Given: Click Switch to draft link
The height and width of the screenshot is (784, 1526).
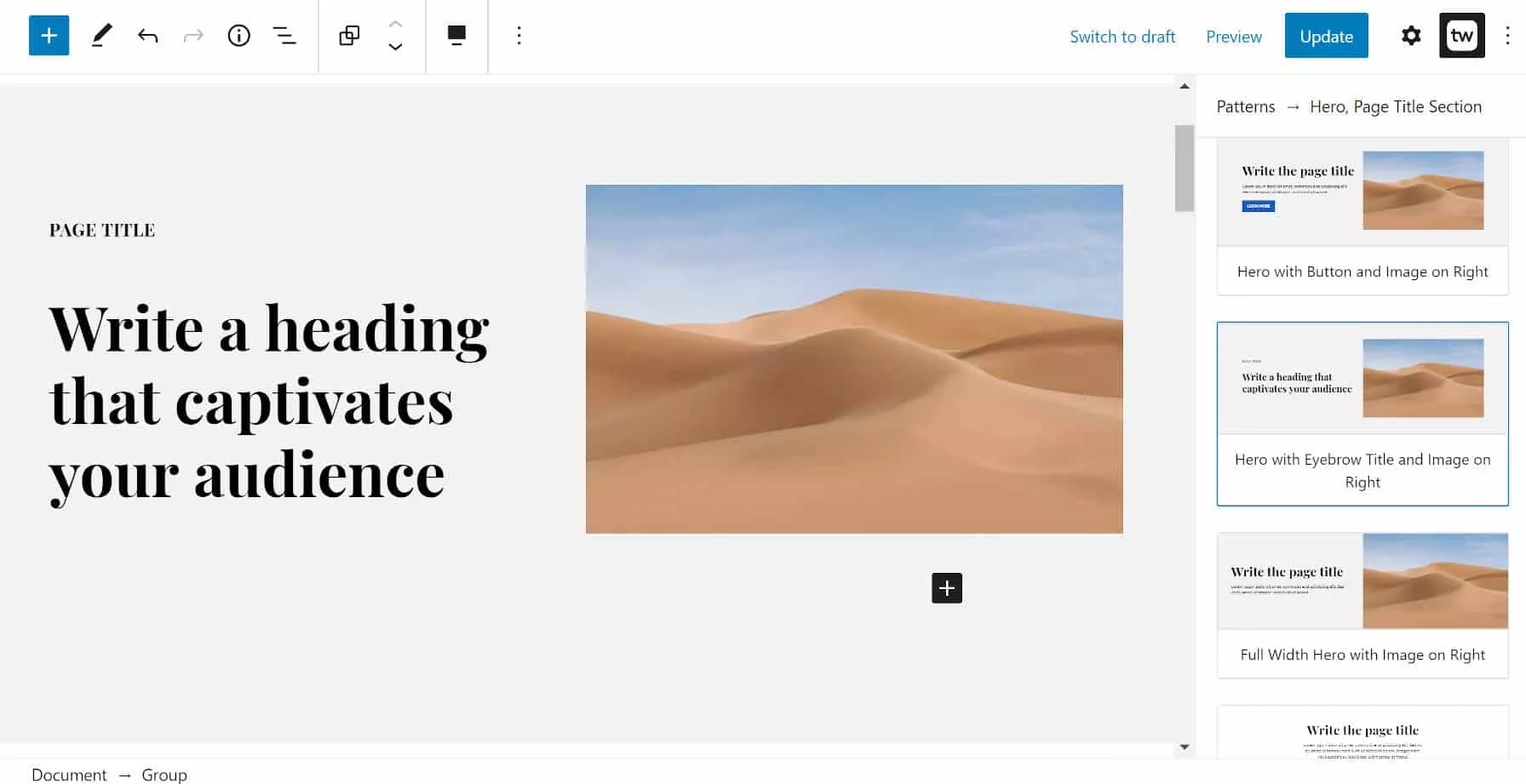Looking at the screenshot, I should click(1122, 37).
